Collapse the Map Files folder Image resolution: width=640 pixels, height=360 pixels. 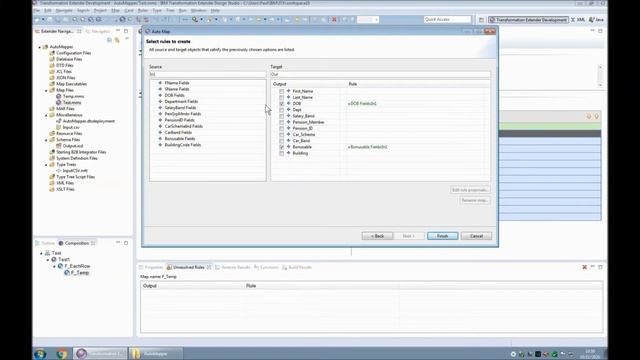coord(46,90)
